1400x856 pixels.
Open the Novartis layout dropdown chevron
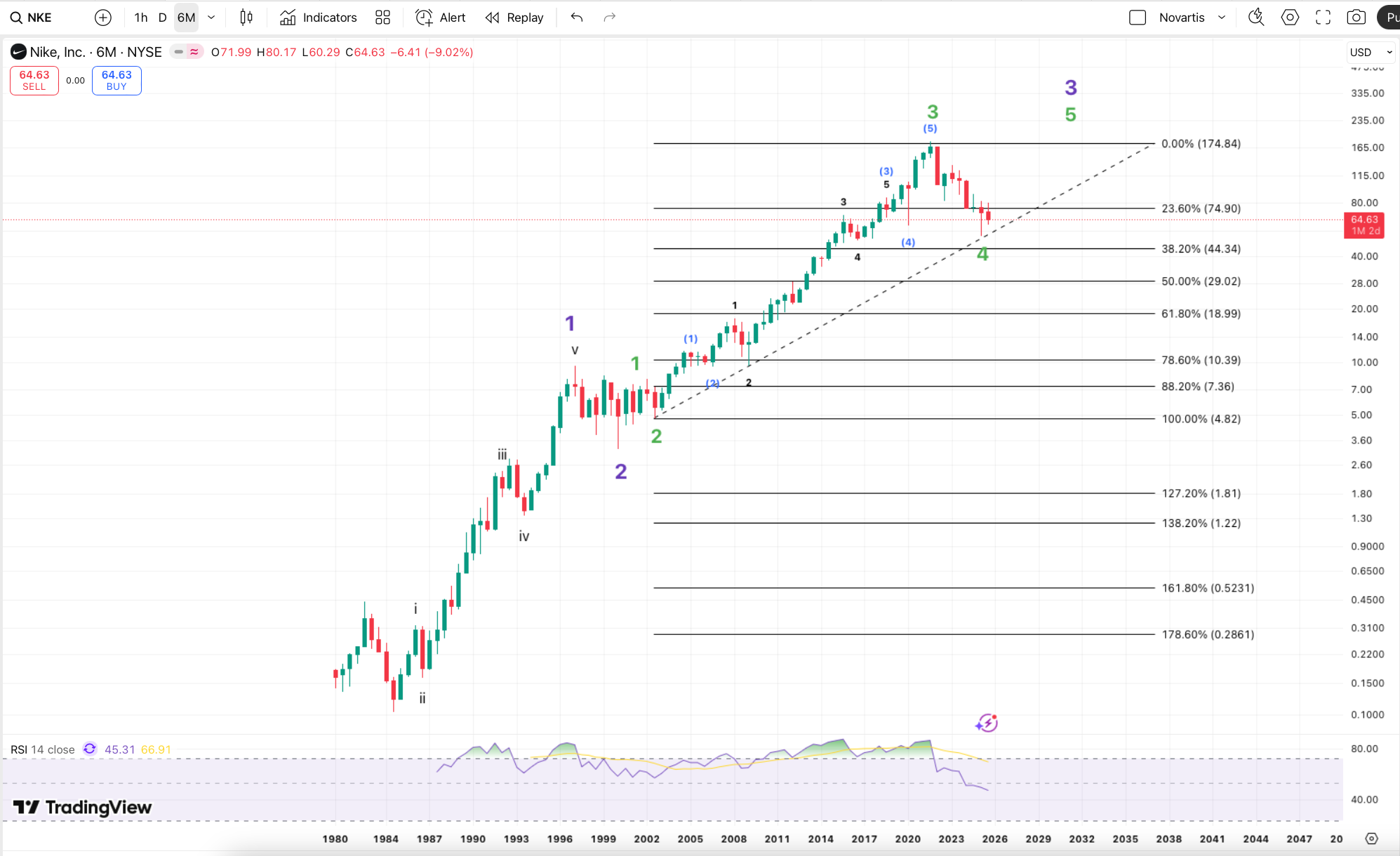[1222, 18]
